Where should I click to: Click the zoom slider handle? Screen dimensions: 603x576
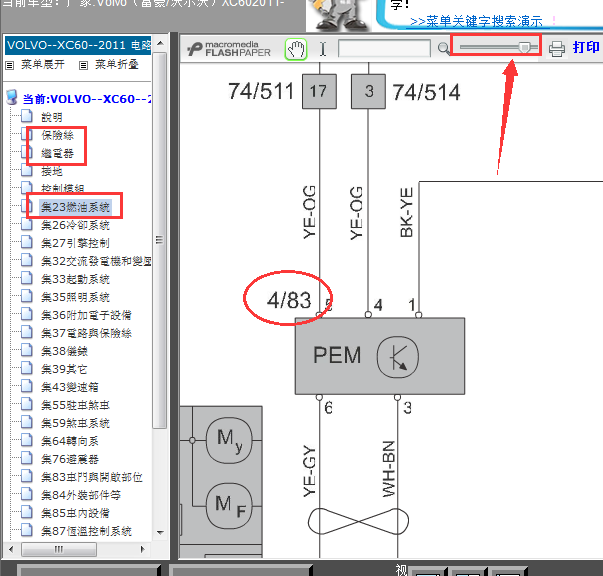tap(524, 47)
